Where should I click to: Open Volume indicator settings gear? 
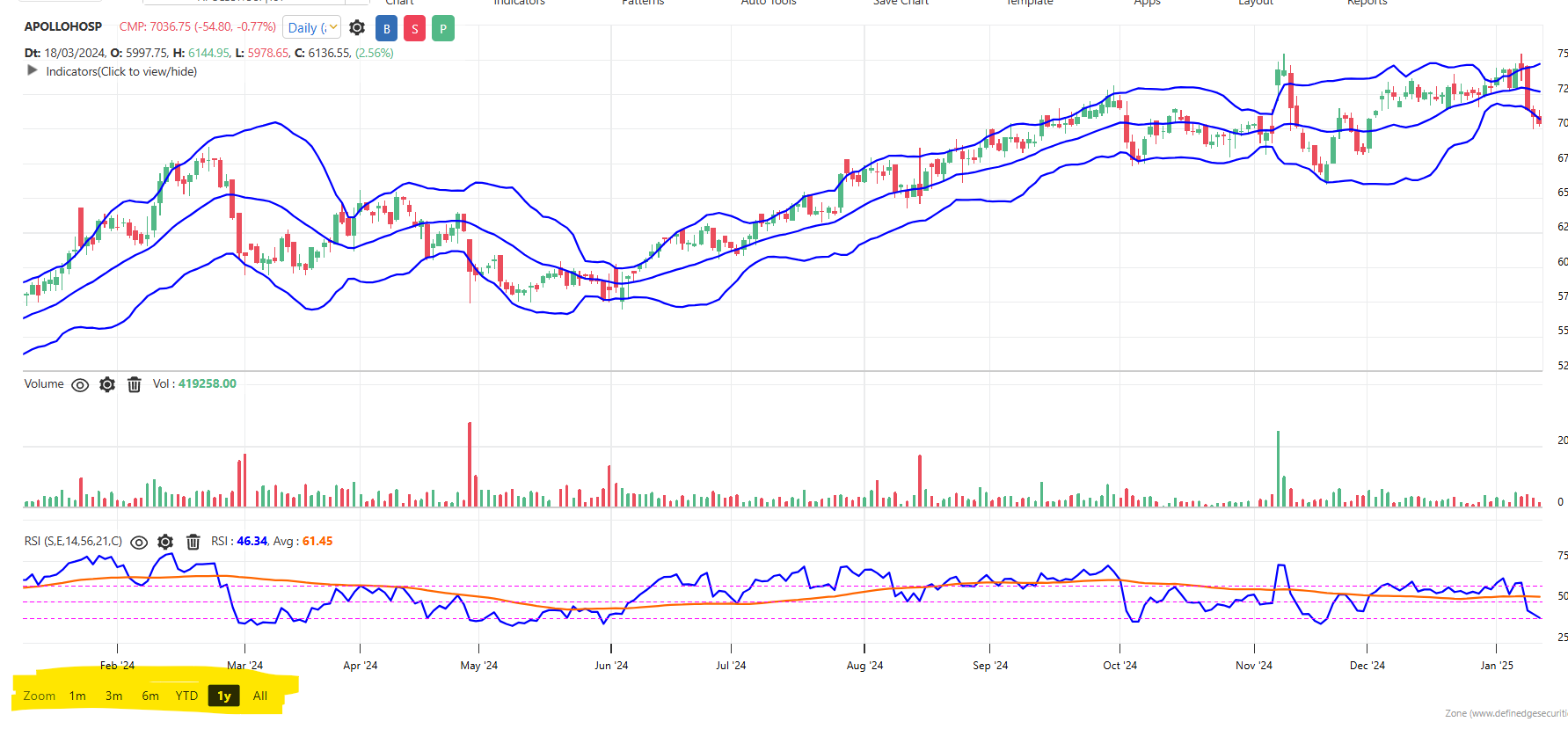[x=107, y=384]
